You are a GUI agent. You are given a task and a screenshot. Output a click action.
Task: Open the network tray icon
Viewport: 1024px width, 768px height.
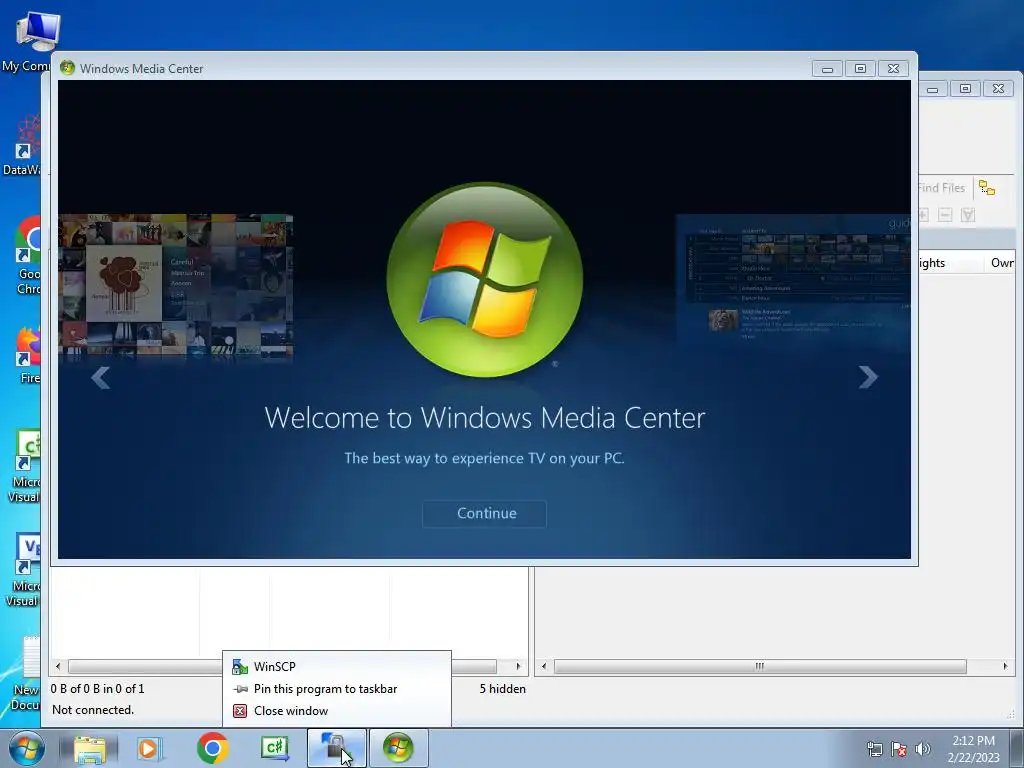[874, 750]
